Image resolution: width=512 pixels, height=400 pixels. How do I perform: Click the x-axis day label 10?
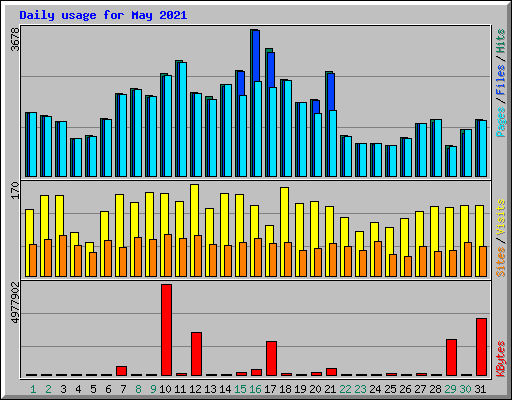(x=165, y=389)
